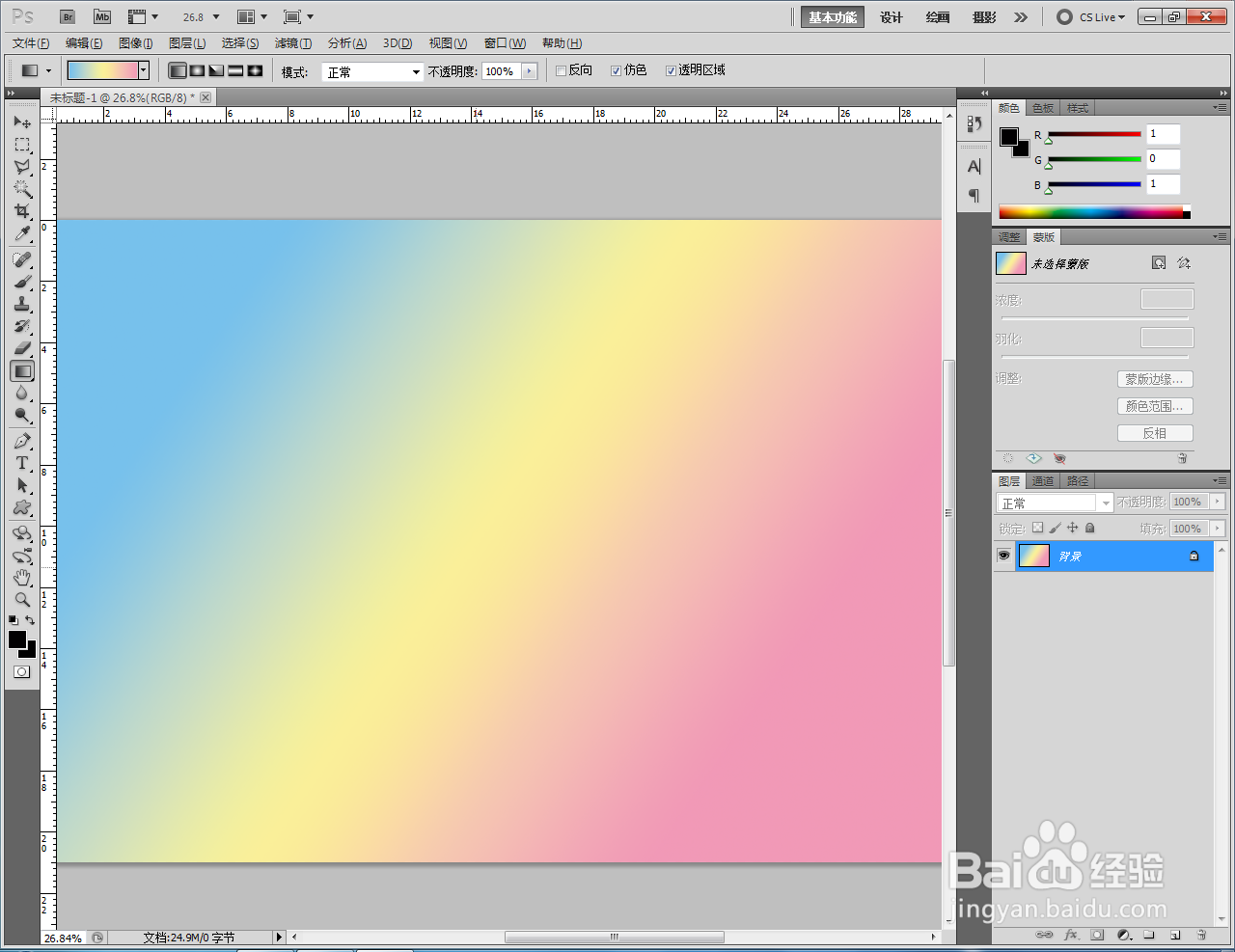Open the zoom level 26.8 dropdown
The image size is (1235, 952).
tap(215, 17)
